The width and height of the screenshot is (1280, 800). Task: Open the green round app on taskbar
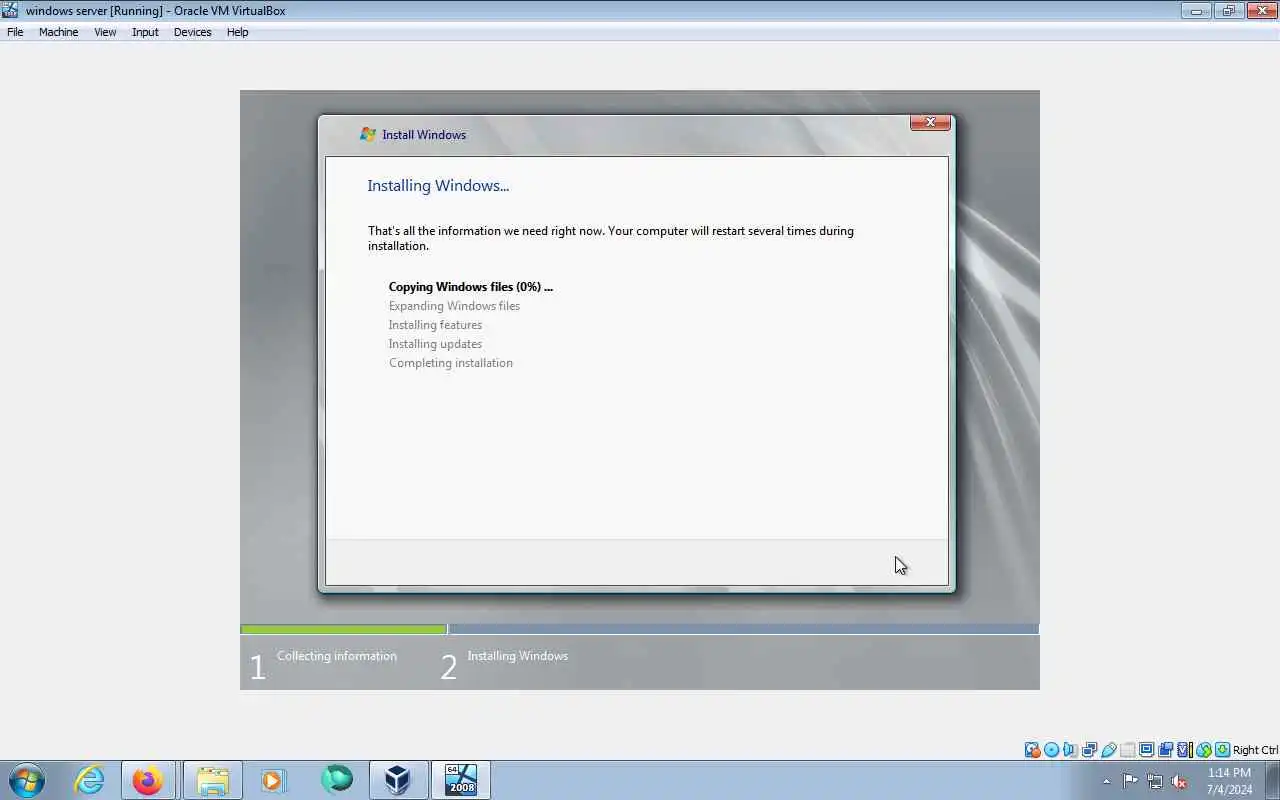tap(337, 779)
